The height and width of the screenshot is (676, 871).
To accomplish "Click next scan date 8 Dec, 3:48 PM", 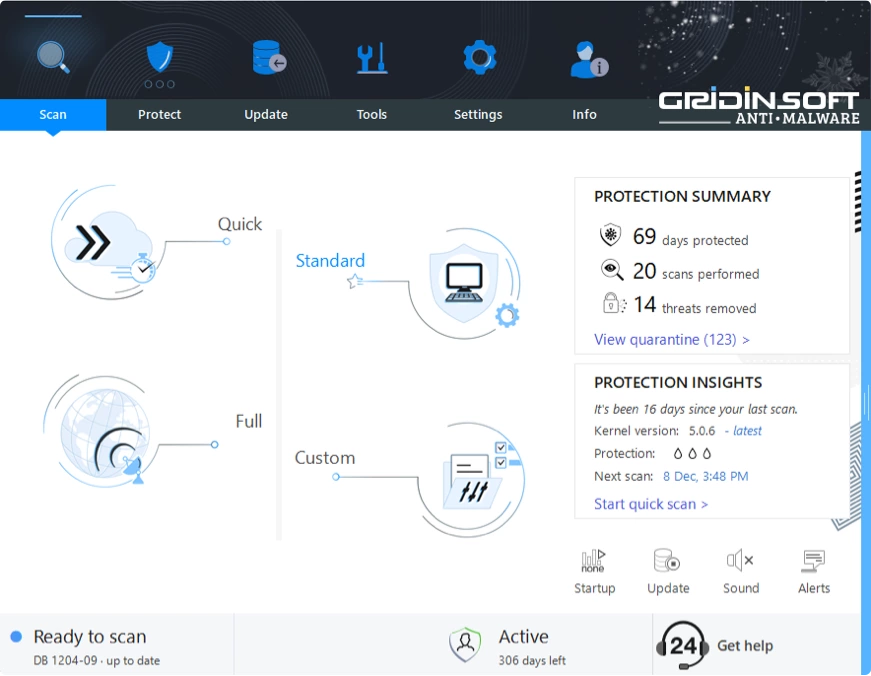I will 705,476.
